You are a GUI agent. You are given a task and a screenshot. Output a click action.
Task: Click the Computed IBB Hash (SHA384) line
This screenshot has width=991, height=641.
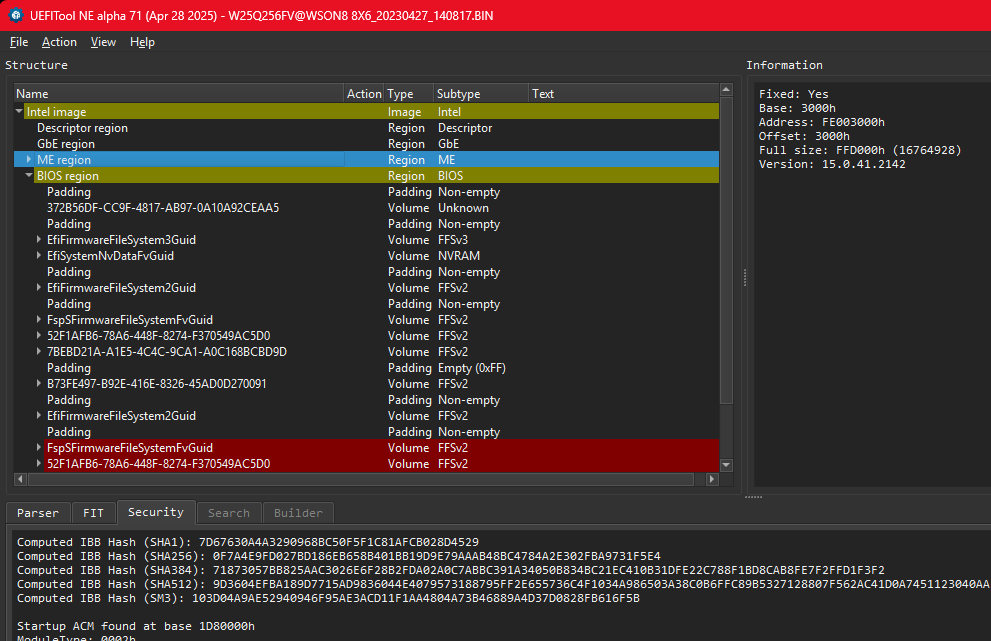point(451,570)
